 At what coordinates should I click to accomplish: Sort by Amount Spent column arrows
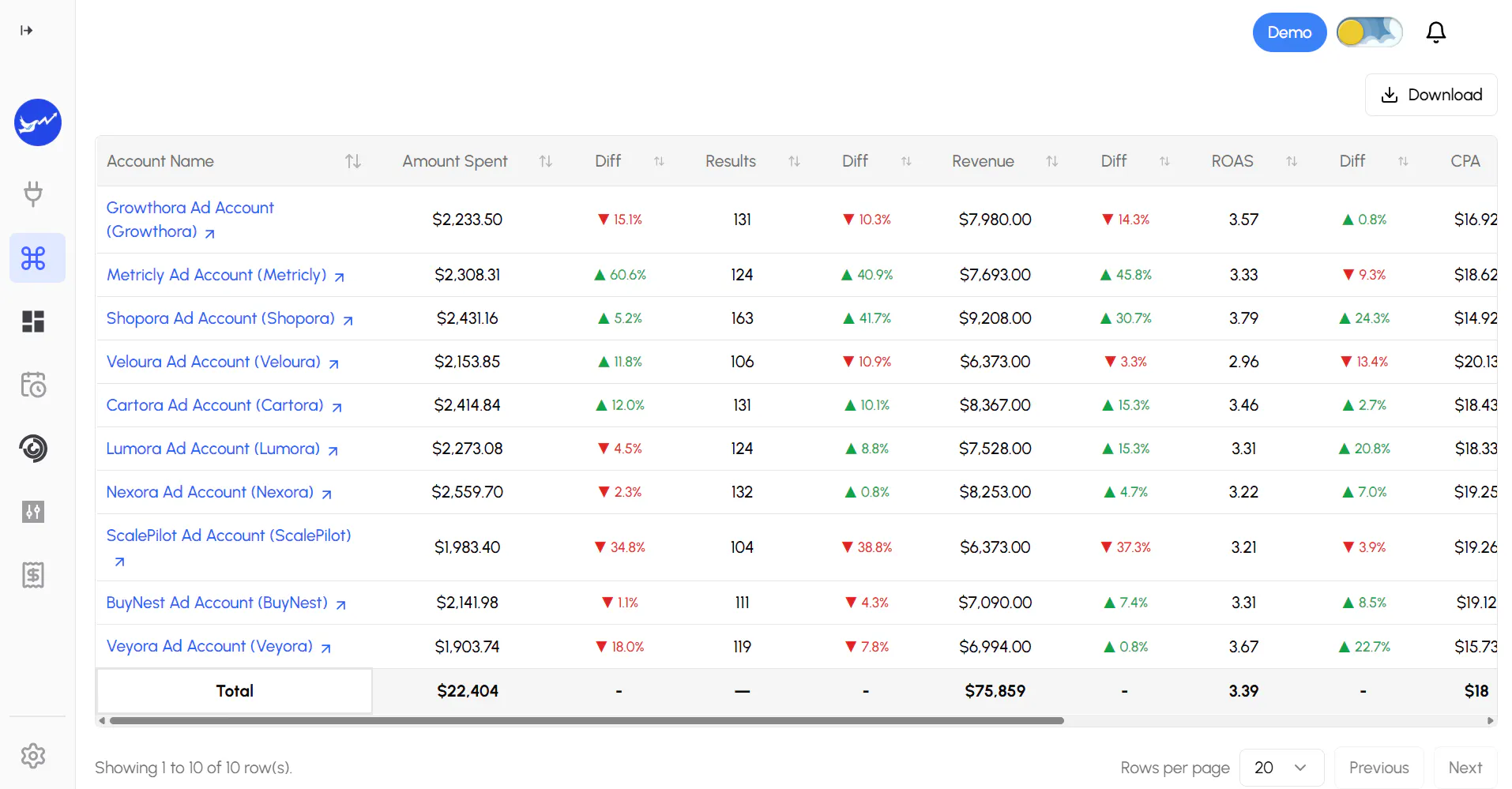pyautogui.click(x=546, y=161)
